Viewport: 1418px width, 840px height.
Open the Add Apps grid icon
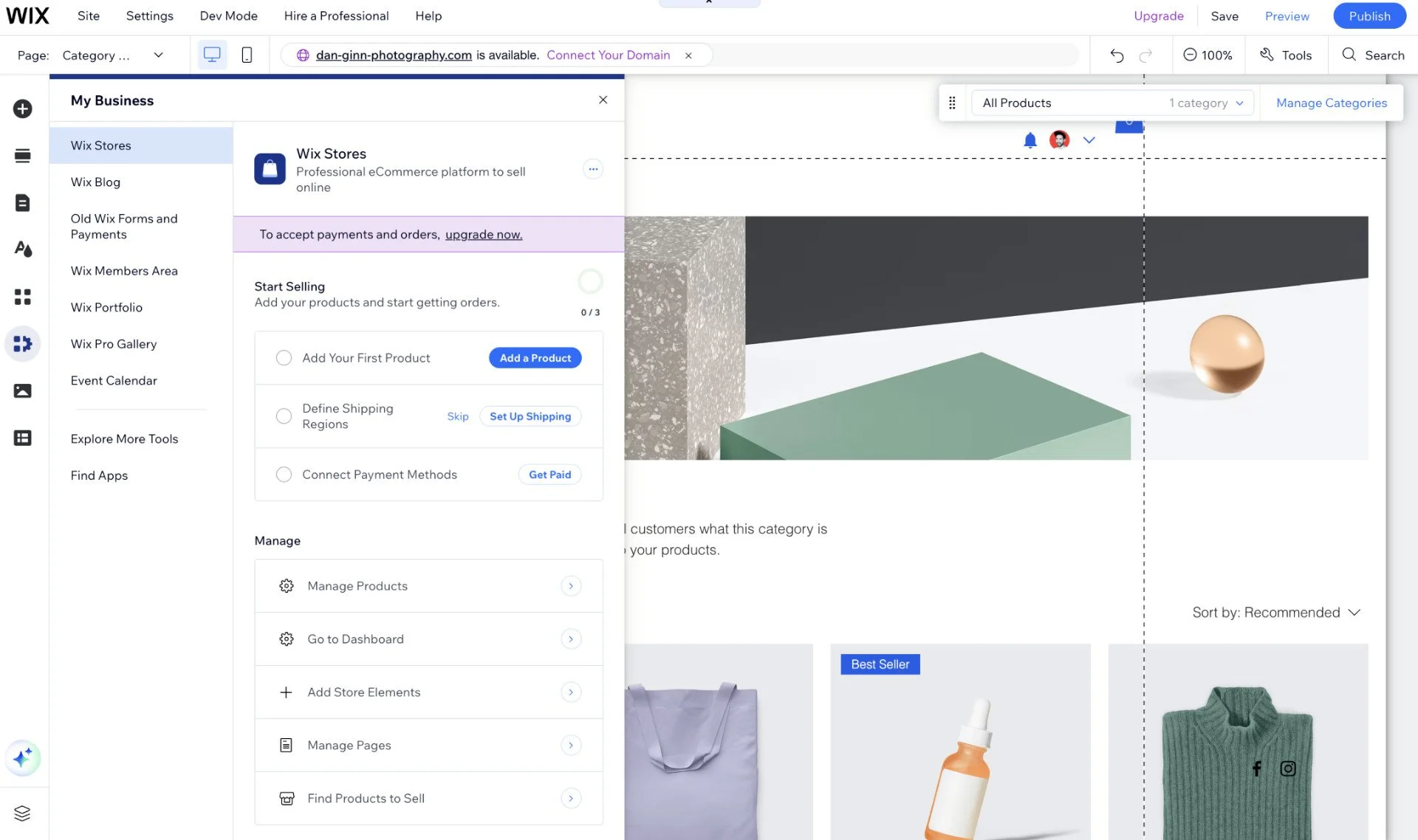[x=23, y=297]
